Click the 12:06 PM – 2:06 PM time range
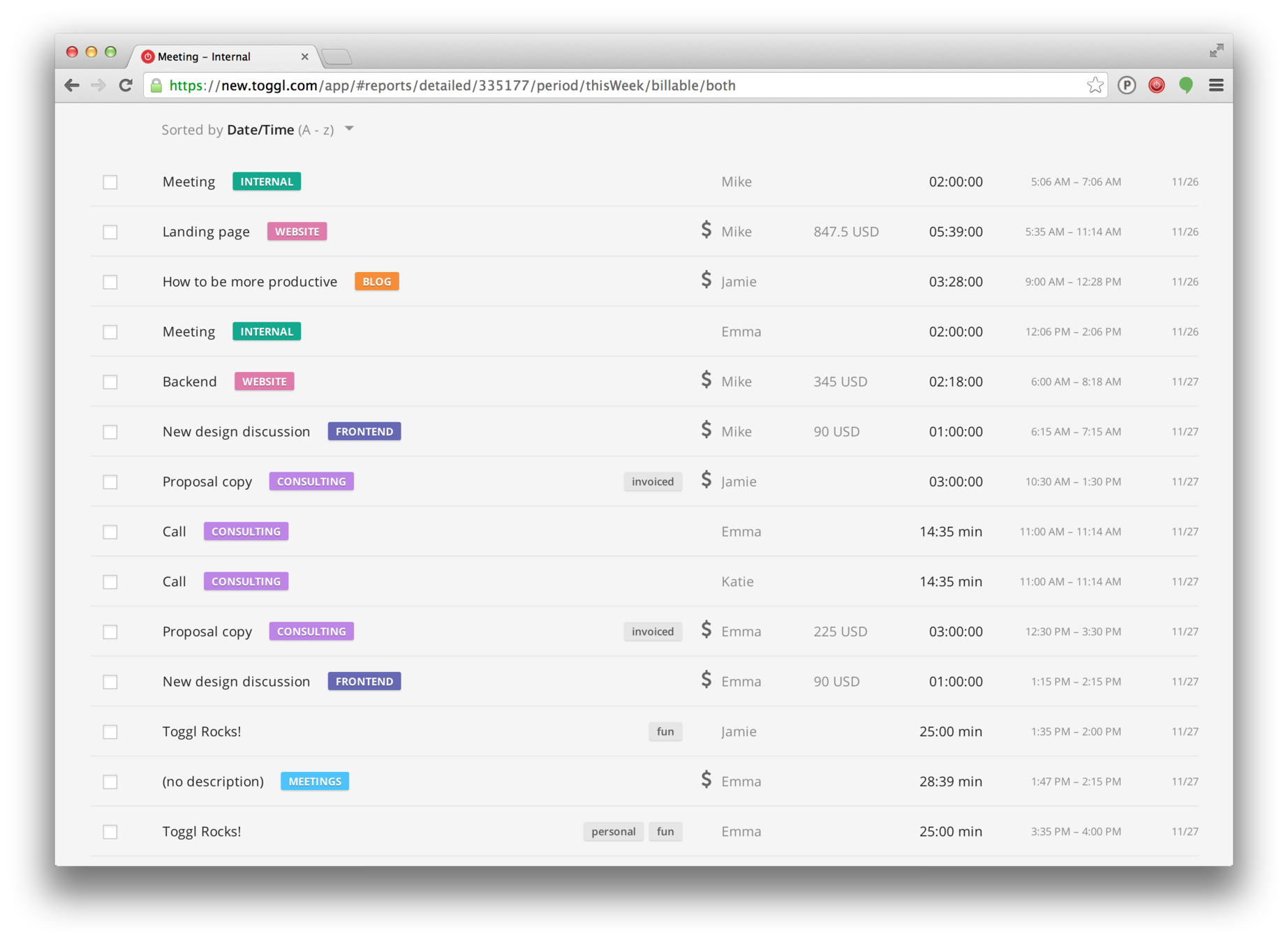 (x=1073, y=332)
